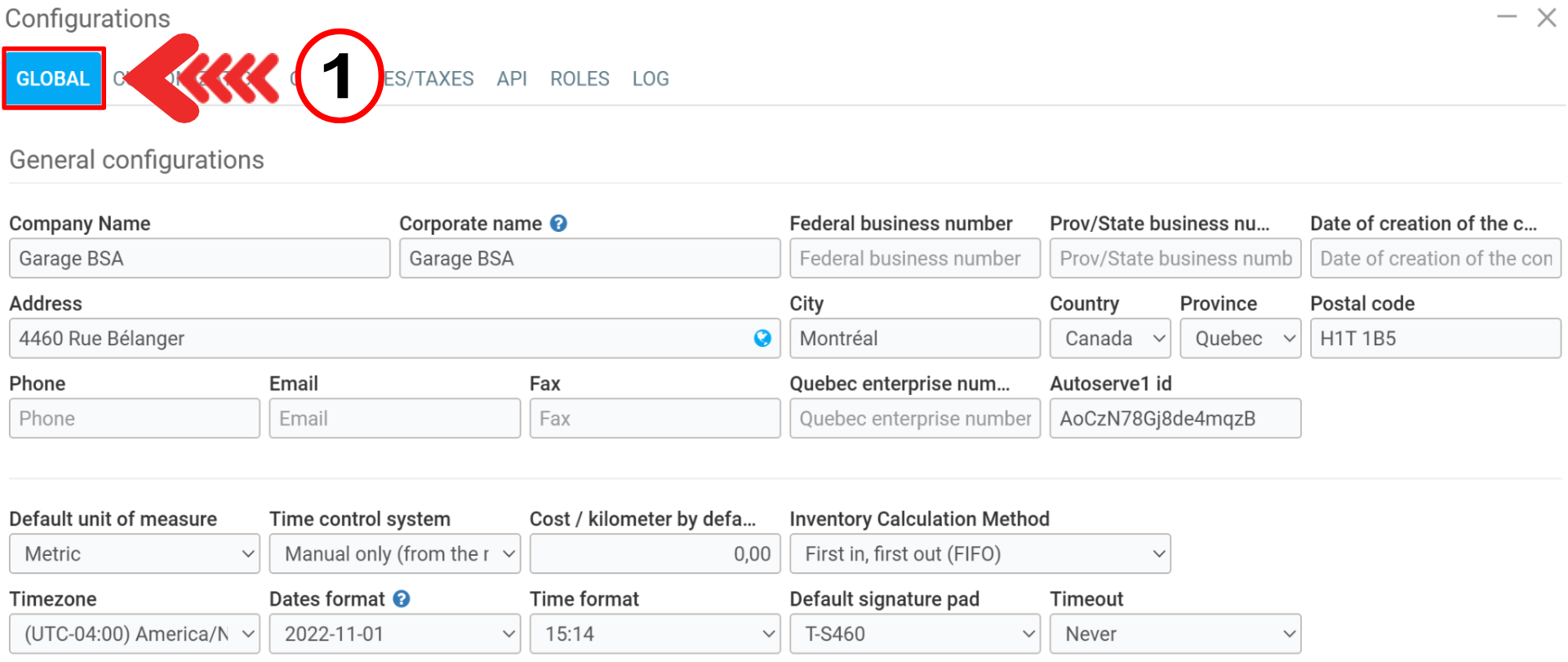
Task: Open the ROLES tab
Action: click(580, 79)
